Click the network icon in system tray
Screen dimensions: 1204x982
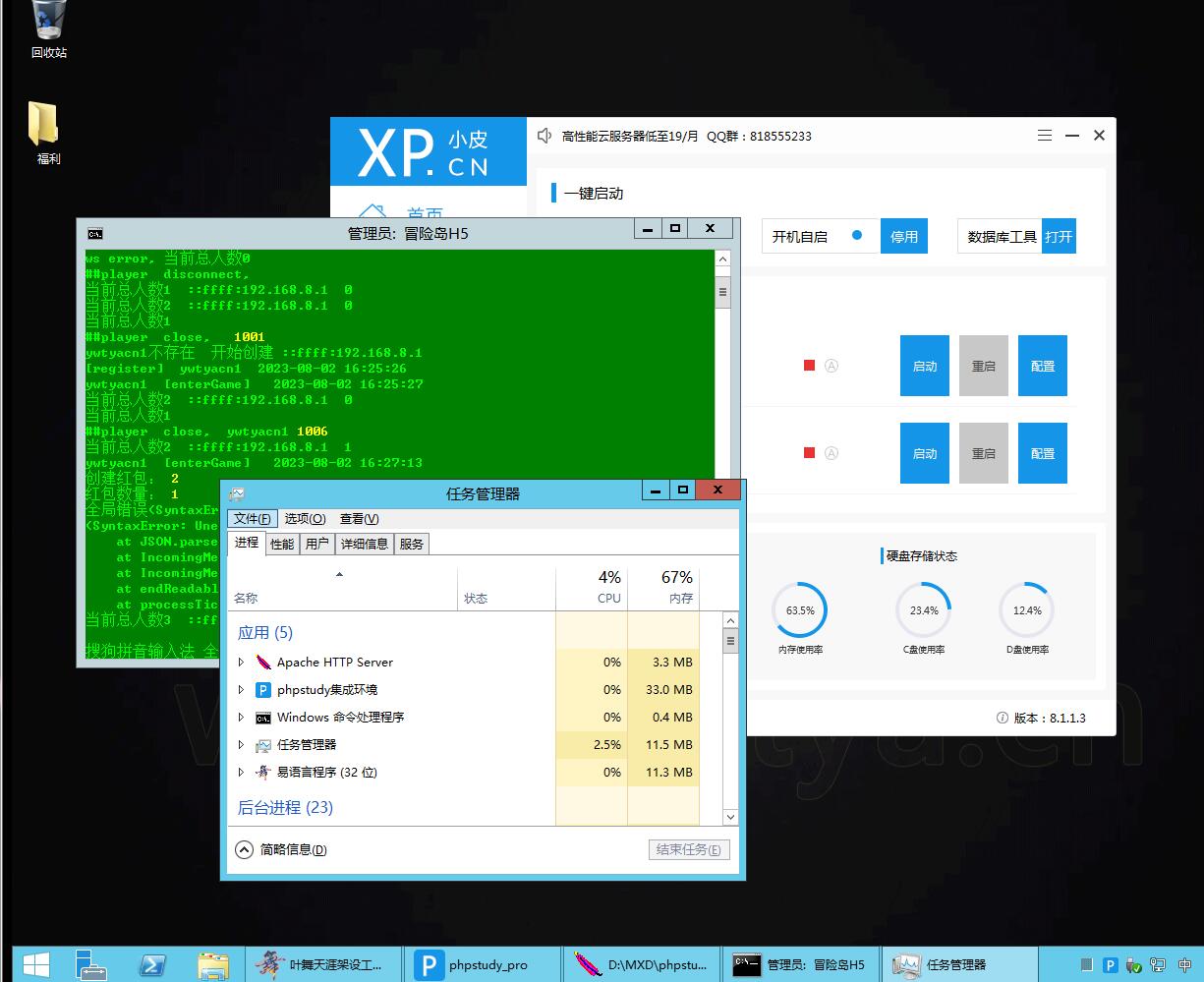[x=1160, y=965]
